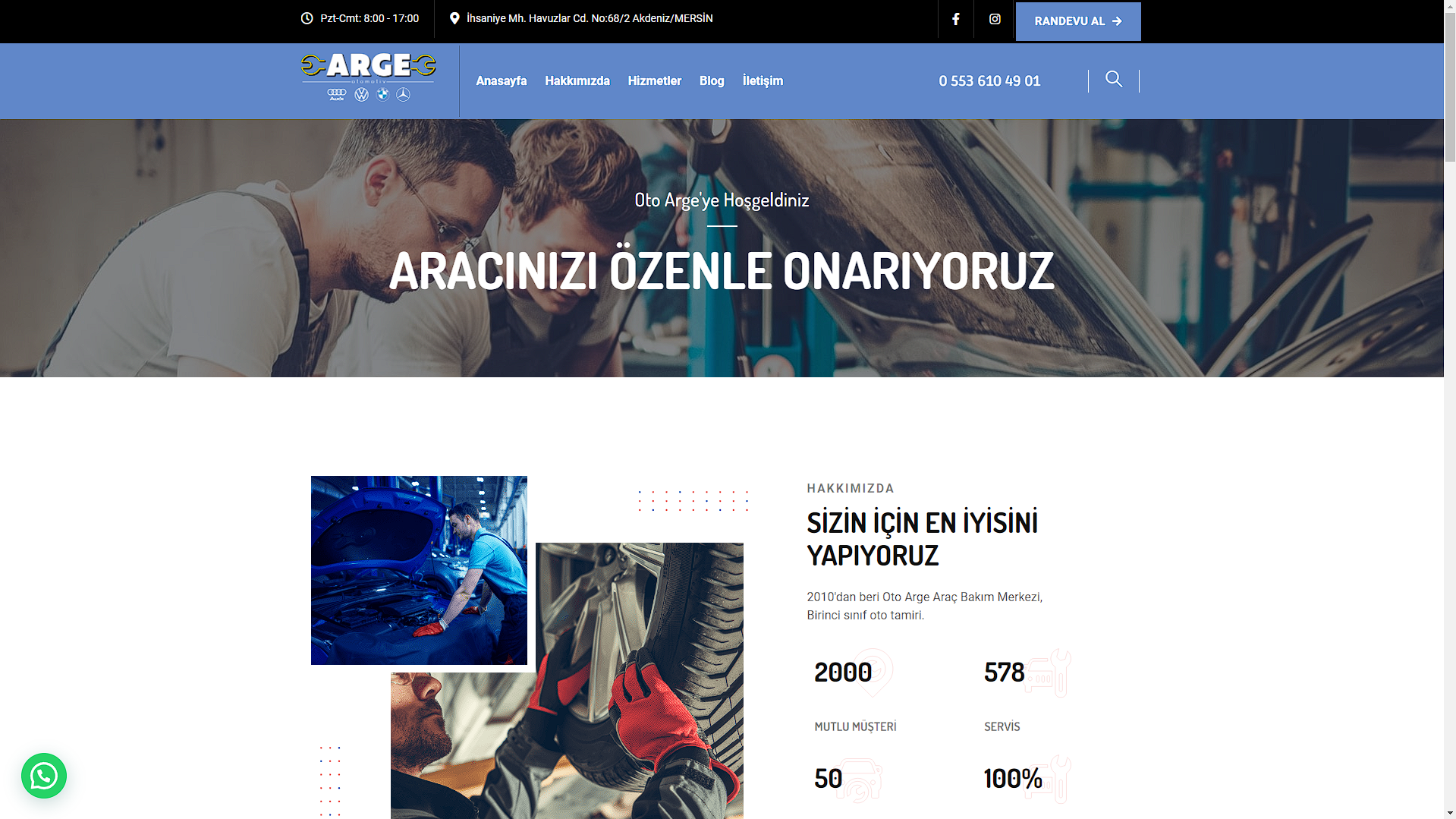Click the location pin icon
The image size is (1456, 819).
tap(454, 18)
